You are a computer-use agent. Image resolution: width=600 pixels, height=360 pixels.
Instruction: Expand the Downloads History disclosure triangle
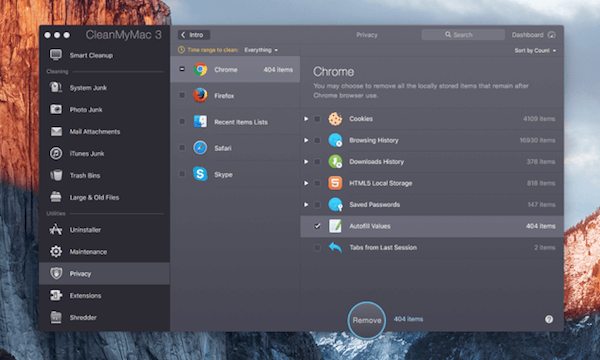[306, 161]
